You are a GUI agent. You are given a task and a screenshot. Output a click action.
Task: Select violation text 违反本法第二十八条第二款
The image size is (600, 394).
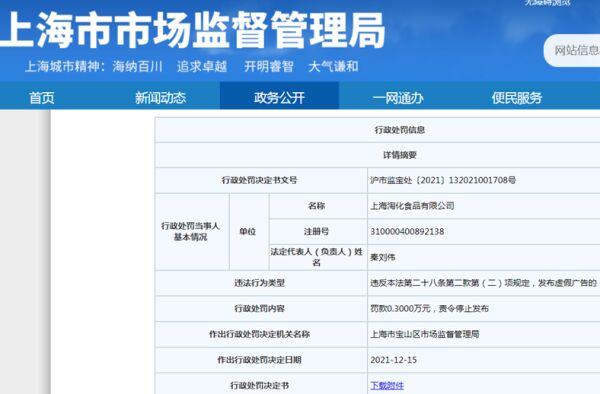click(x=420, y=283)
